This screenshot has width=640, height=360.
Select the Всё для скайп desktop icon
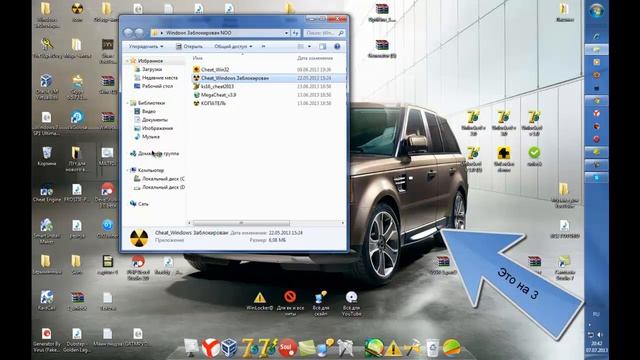coord(321,304)
